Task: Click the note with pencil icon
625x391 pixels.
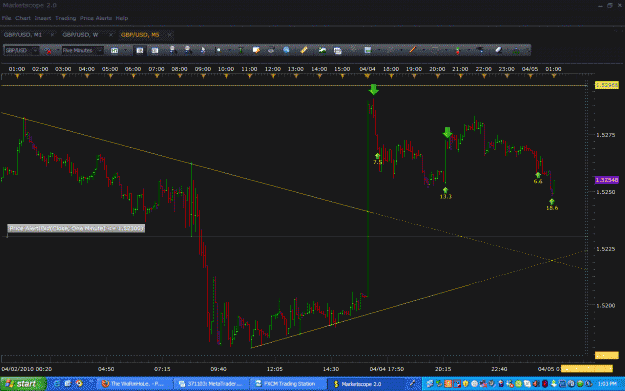Action: tap(256, 50)
